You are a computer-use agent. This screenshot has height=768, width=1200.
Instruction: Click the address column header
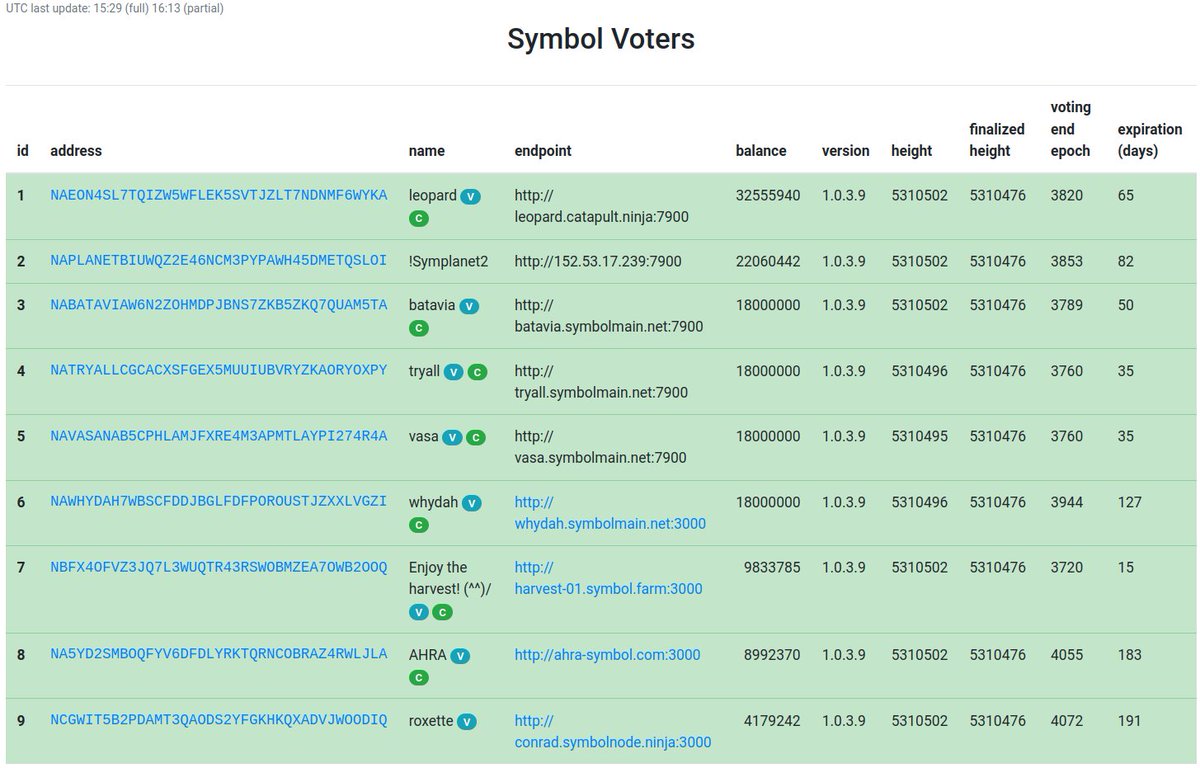76,151
